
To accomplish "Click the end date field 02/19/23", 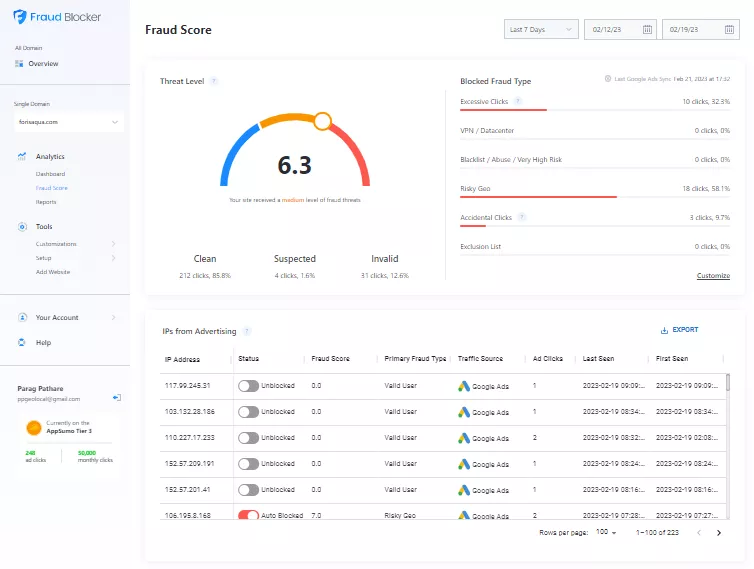I will click(701, 29).
